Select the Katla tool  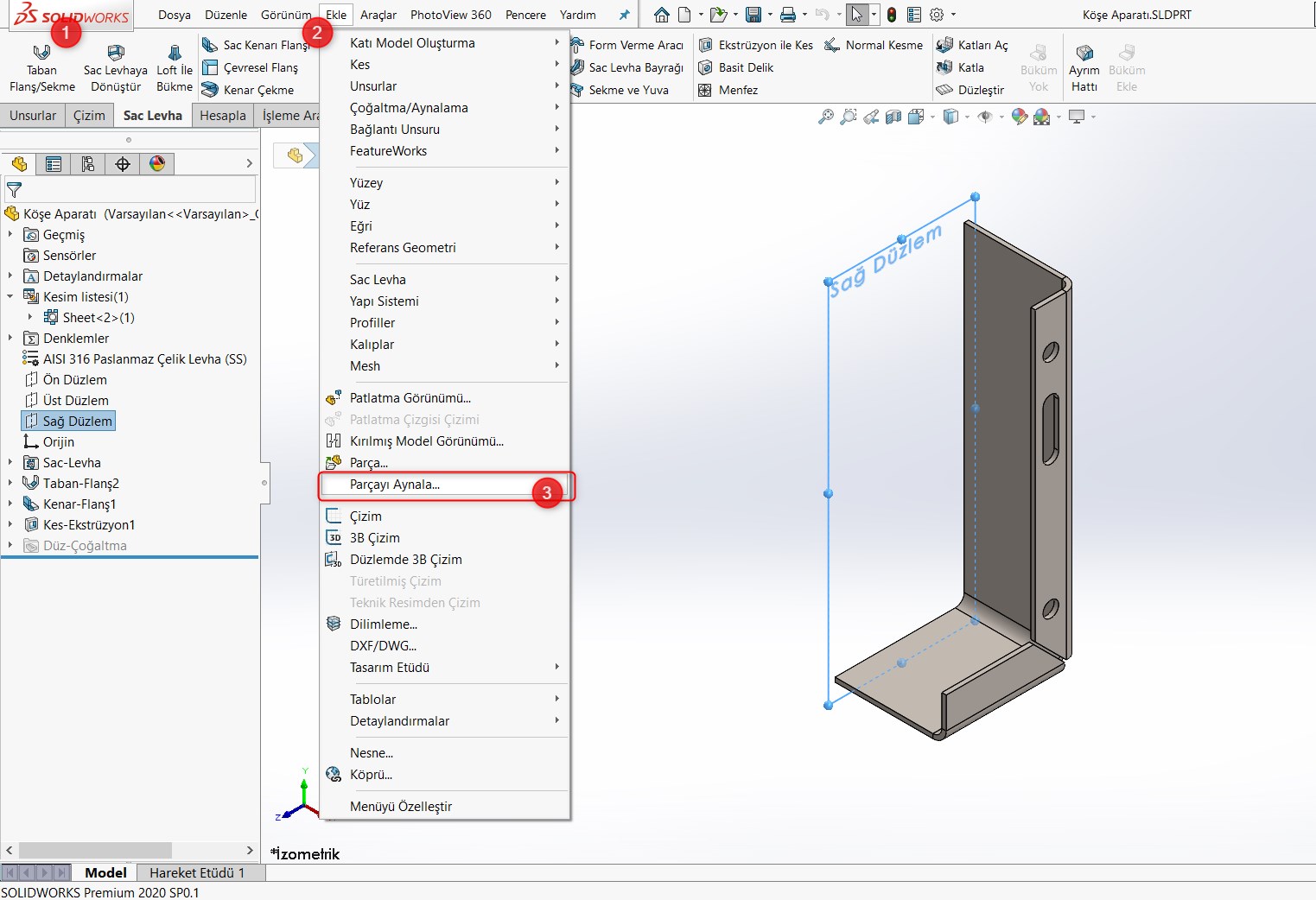click(960, 67)
